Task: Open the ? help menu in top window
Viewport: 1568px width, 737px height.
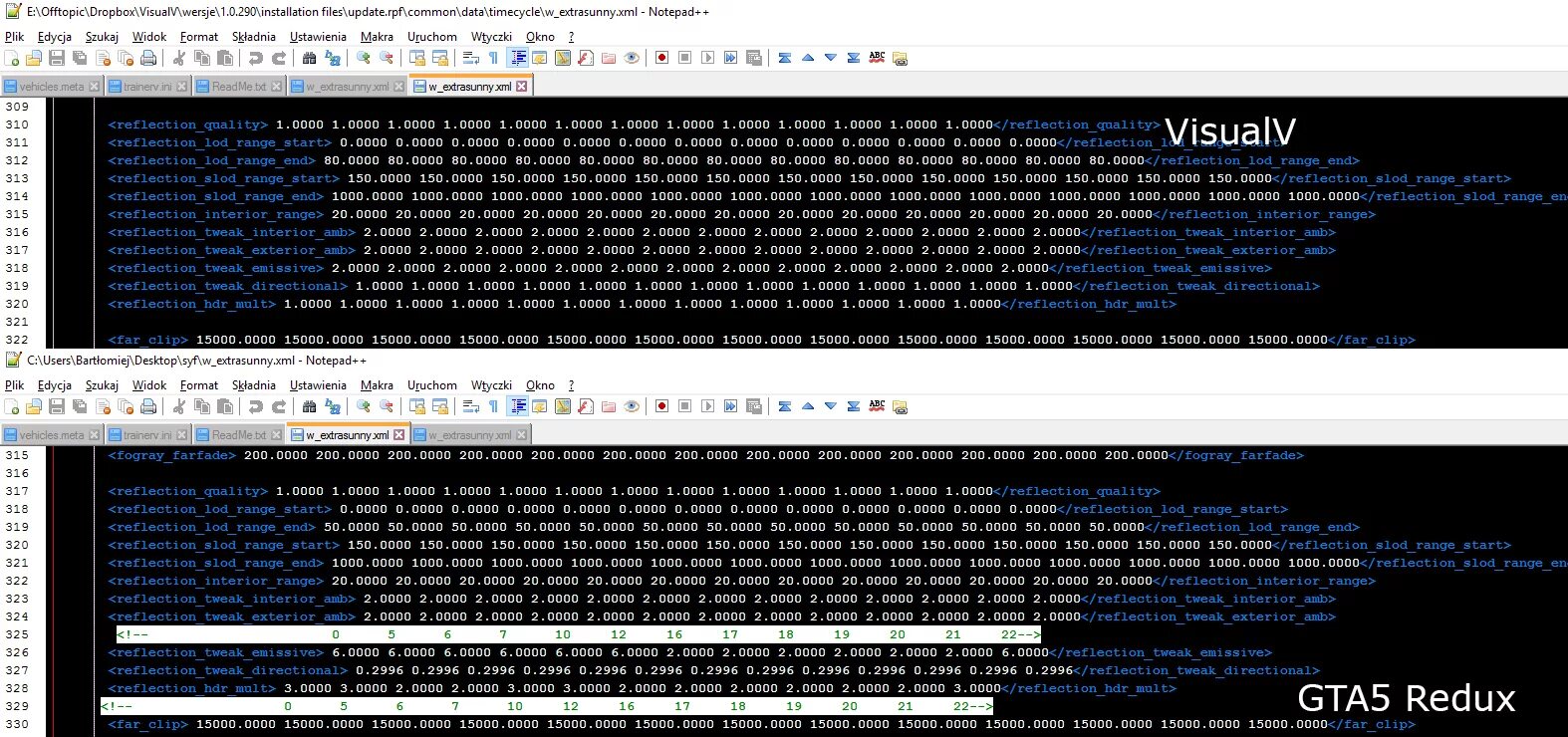Action: 571,37
